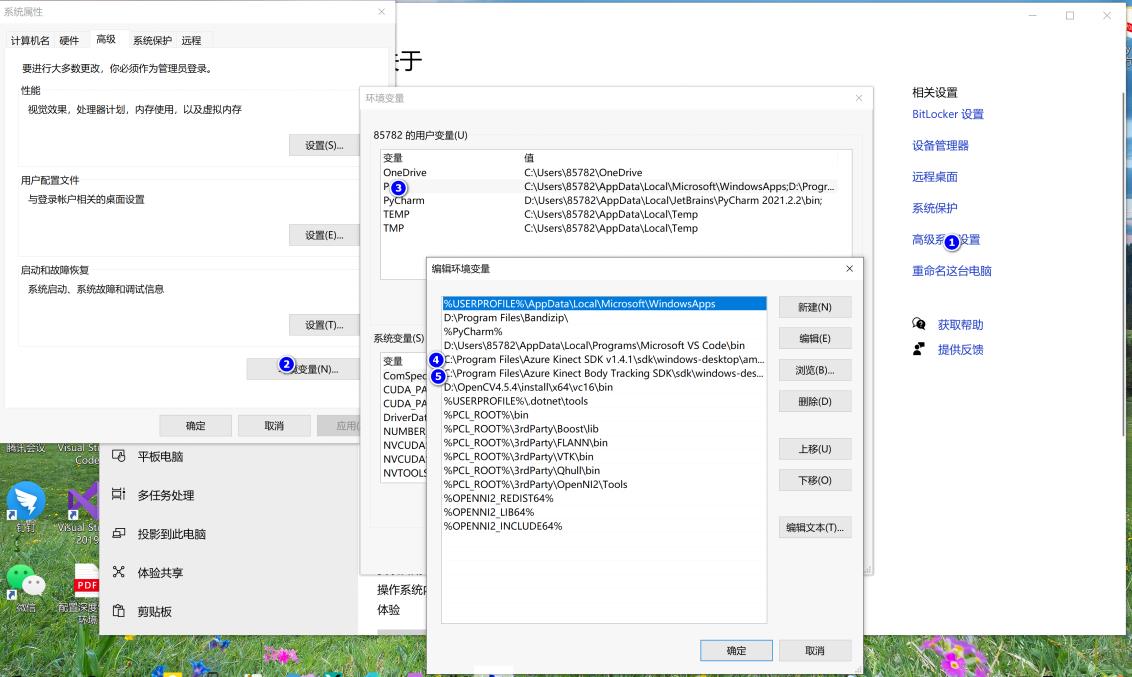
Task: Open performance 设置(S)... button
Action: 324,145
